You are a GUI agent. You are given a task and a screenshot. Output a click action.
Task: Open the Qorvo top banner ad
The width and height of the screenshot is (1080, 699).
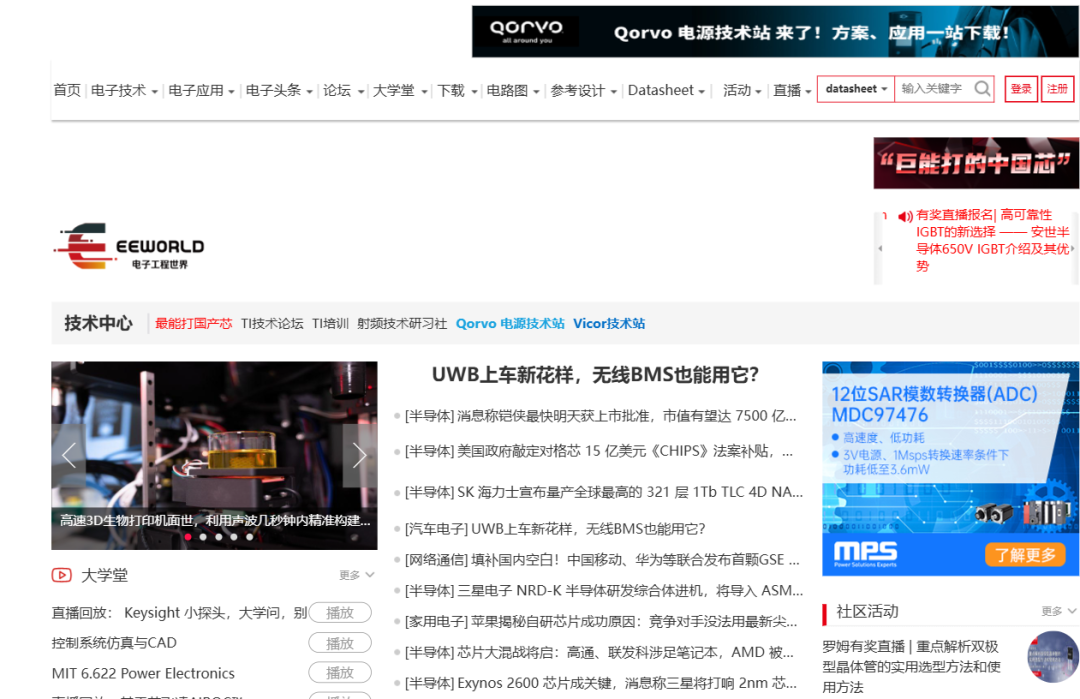click(x=776, y=32)
